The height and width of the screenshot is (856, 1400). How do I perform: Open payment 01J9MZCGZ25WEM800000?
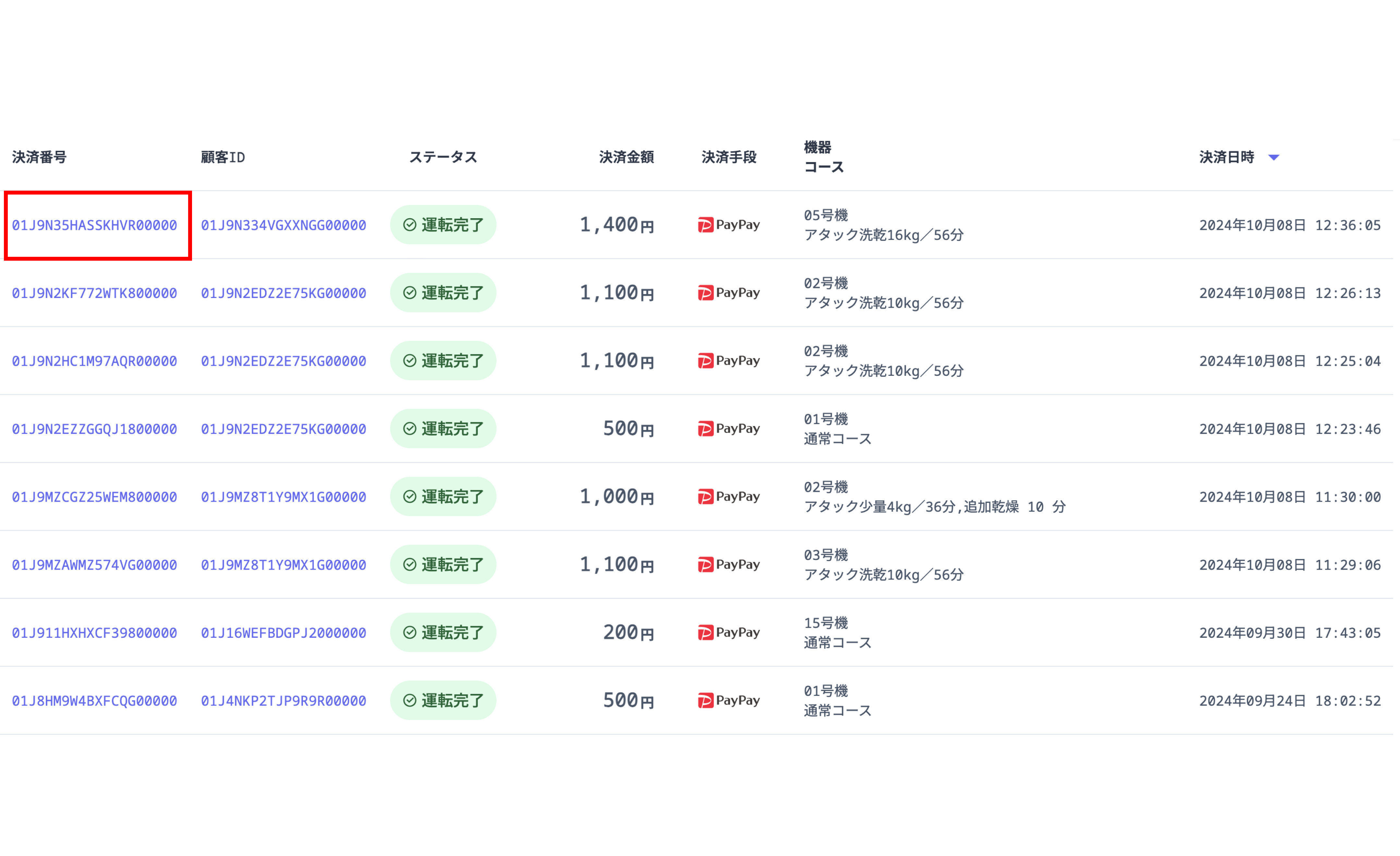pos(94,497)
